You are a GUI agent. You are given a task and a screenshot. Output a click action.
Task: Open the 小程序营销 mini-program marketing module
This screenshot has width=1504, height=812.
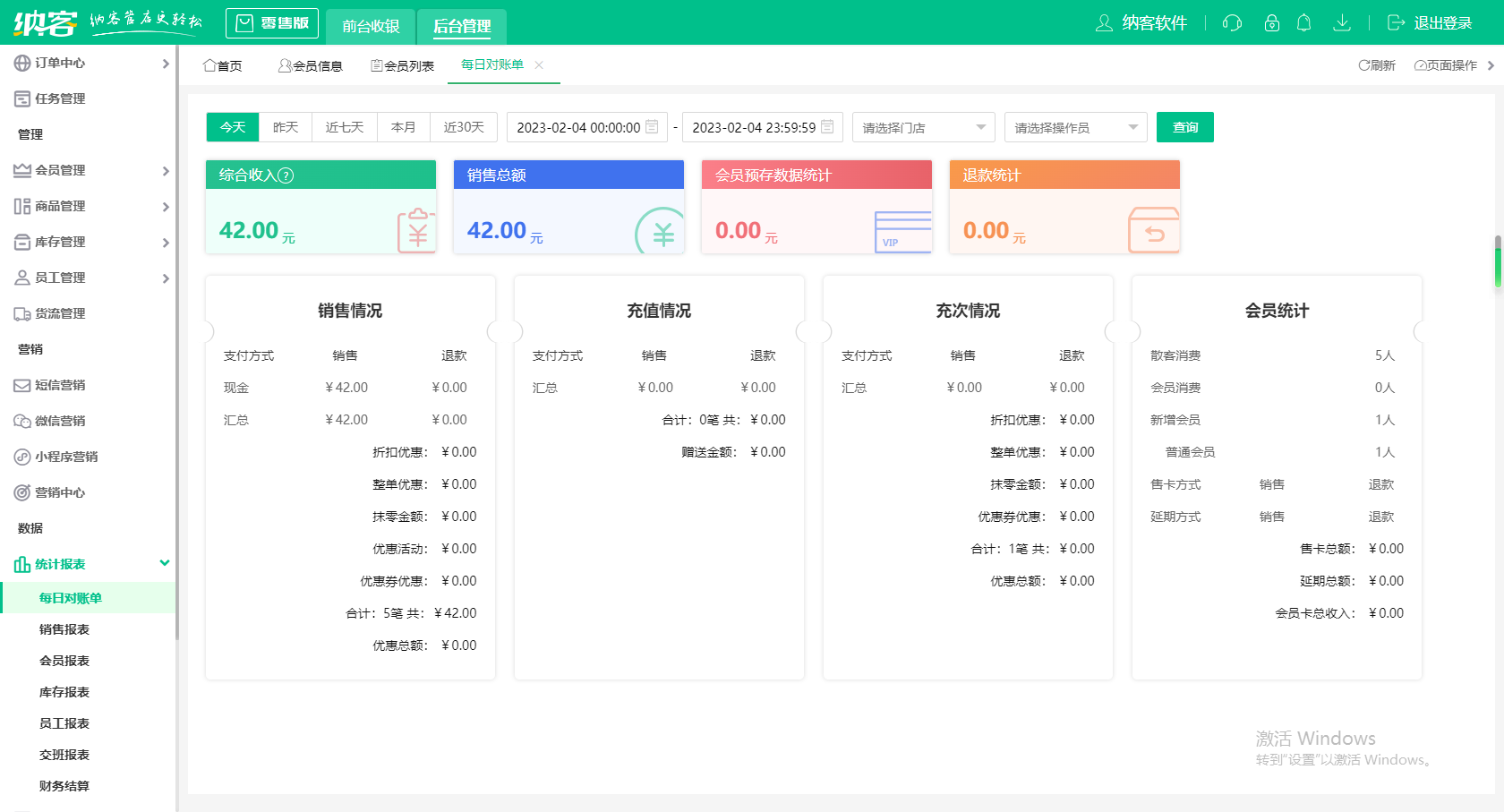(63, 457)
